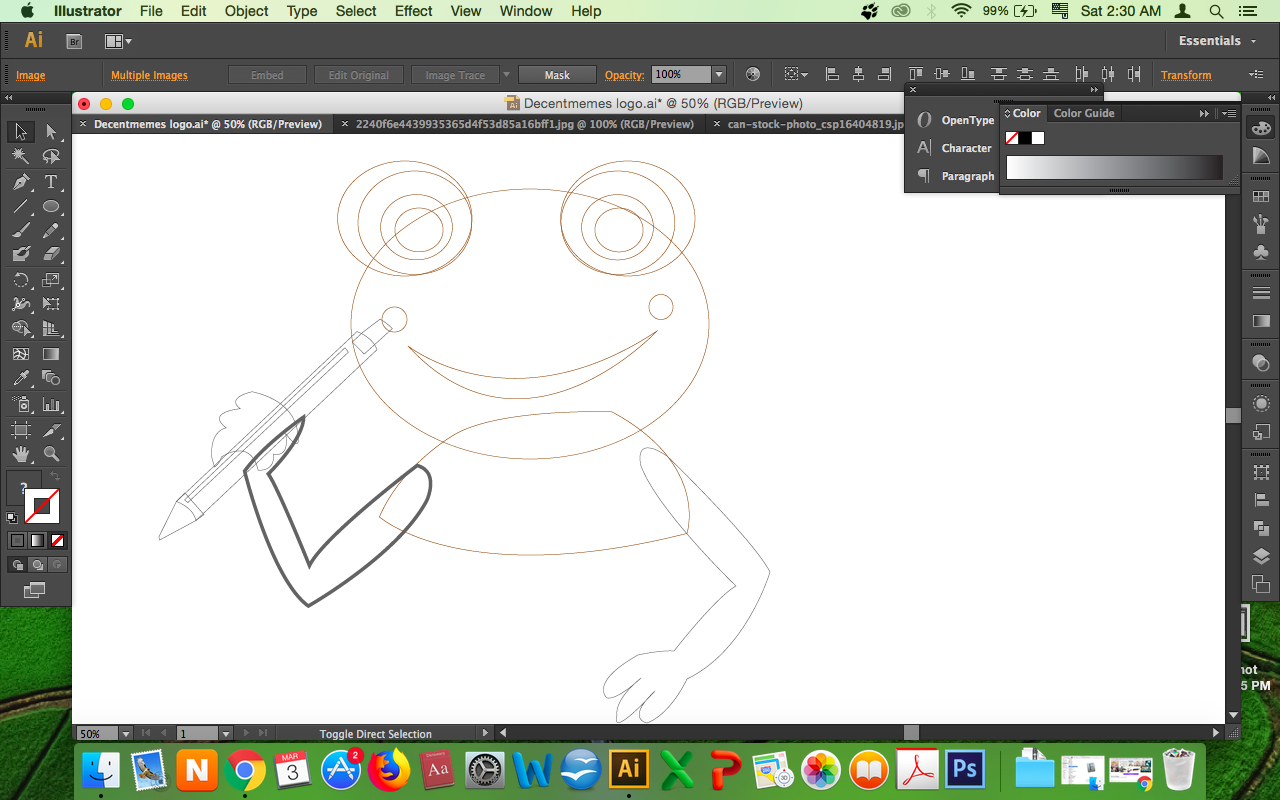The image size is (1280, 800).
Task: Select the Free Transform tool
Action: [51, 304]
